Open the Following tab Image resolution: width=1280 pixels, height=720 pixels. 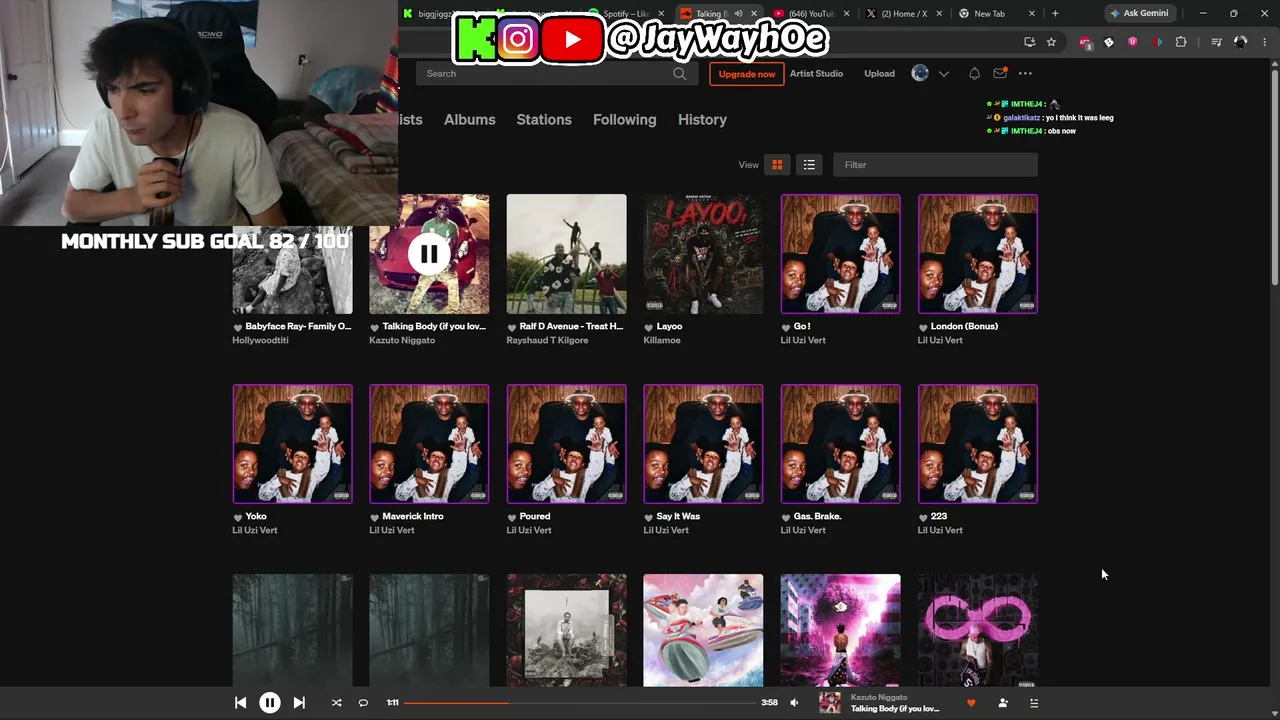[x=625, y=119]
